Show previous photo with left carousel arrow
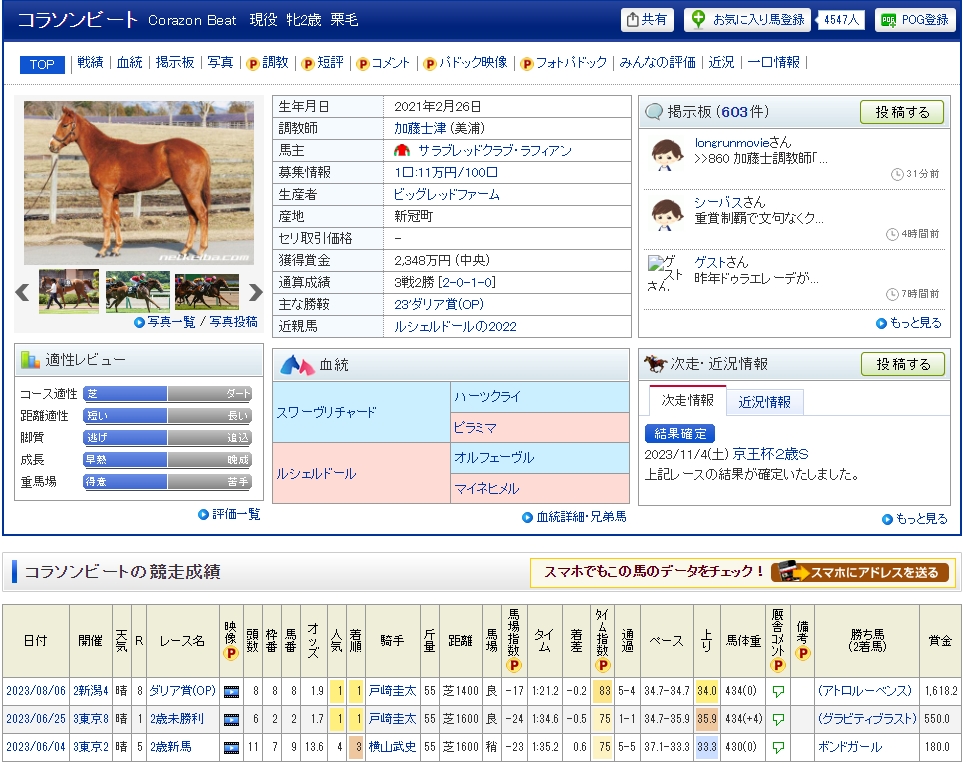The height and width of the screenshot is (769, 966). 22,292
